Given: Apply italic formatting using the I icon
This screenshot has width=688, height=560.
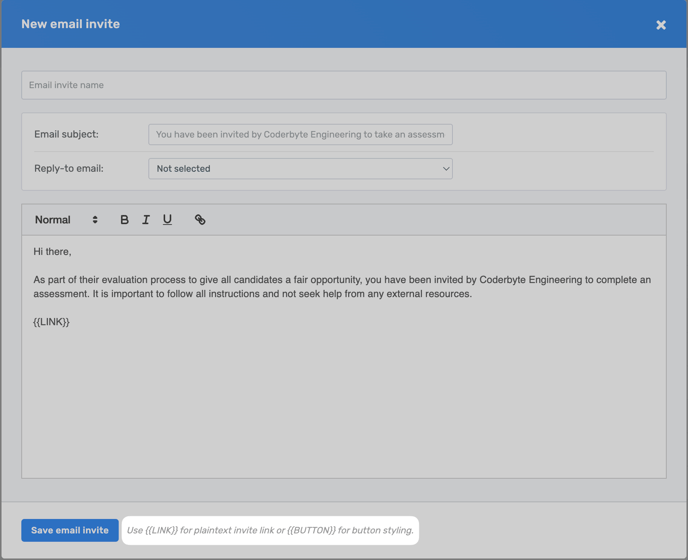Looking at the screenshot, I should 146,220.
